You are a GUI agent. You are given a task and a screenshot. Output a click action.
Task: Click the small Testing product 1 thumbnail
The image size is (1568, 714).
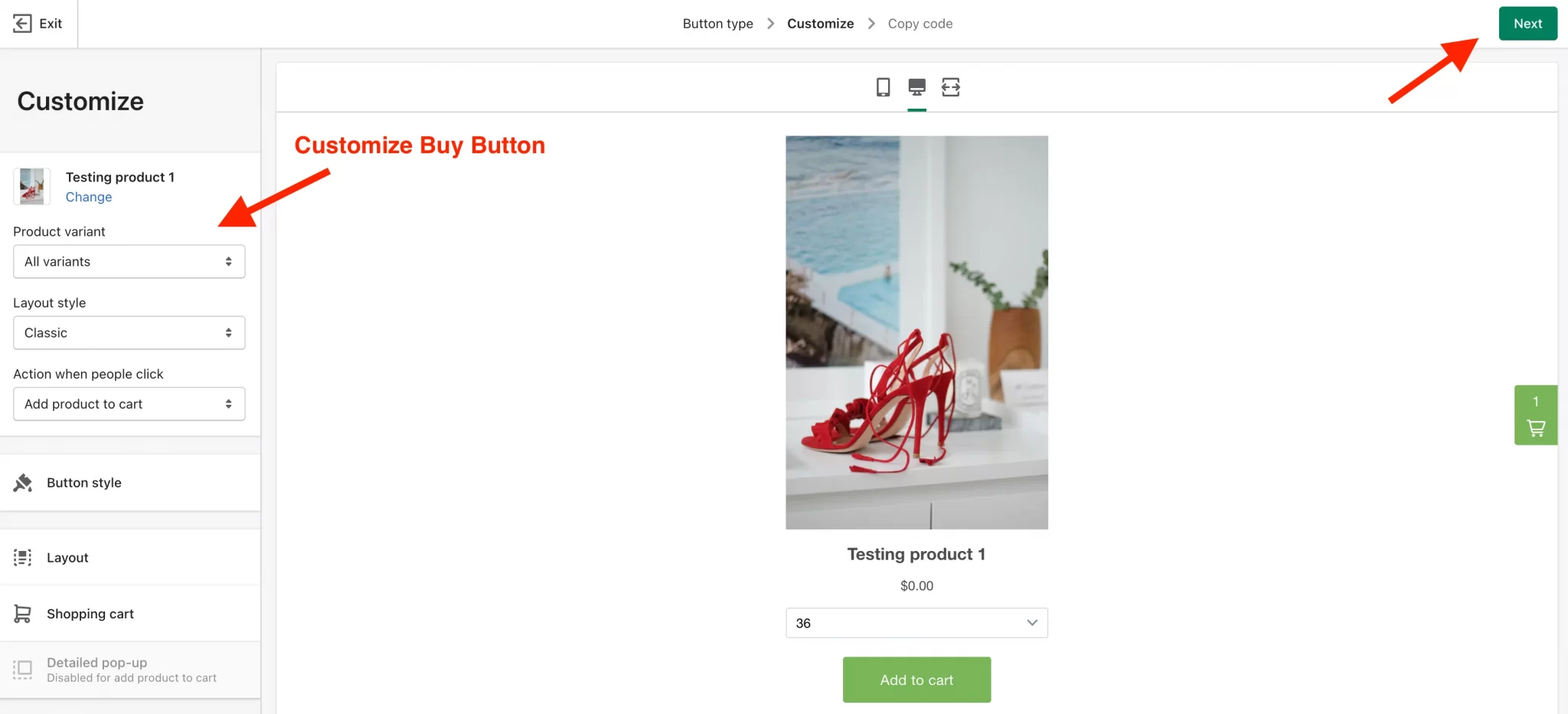pos(32,187)
